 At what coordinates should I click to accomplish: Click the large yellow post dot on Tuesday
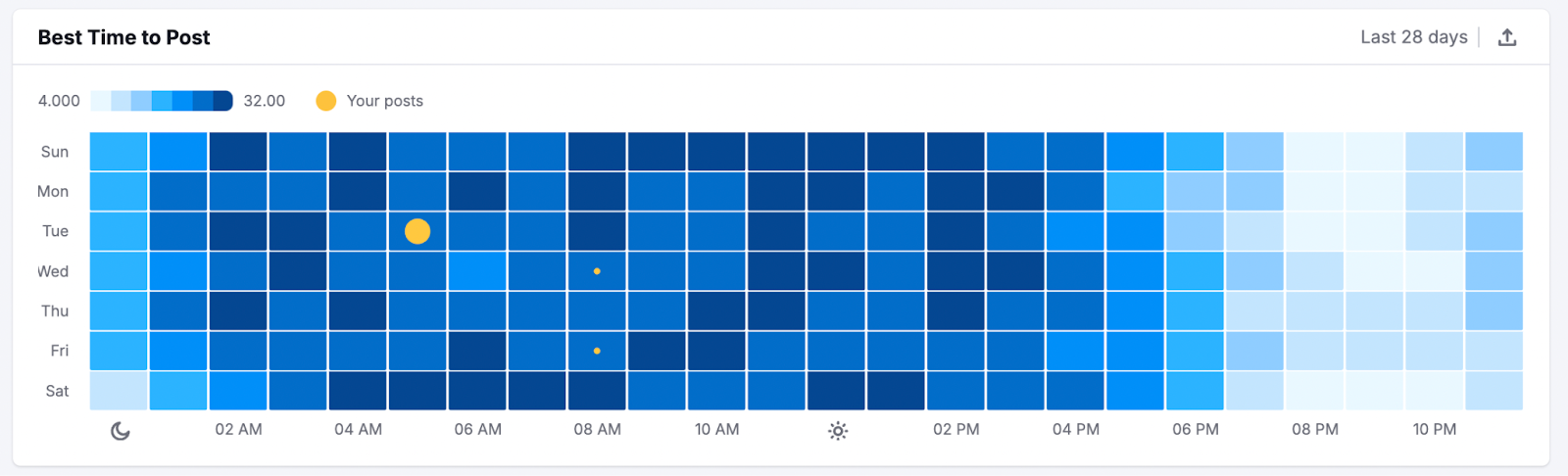(x=417, y=231)
